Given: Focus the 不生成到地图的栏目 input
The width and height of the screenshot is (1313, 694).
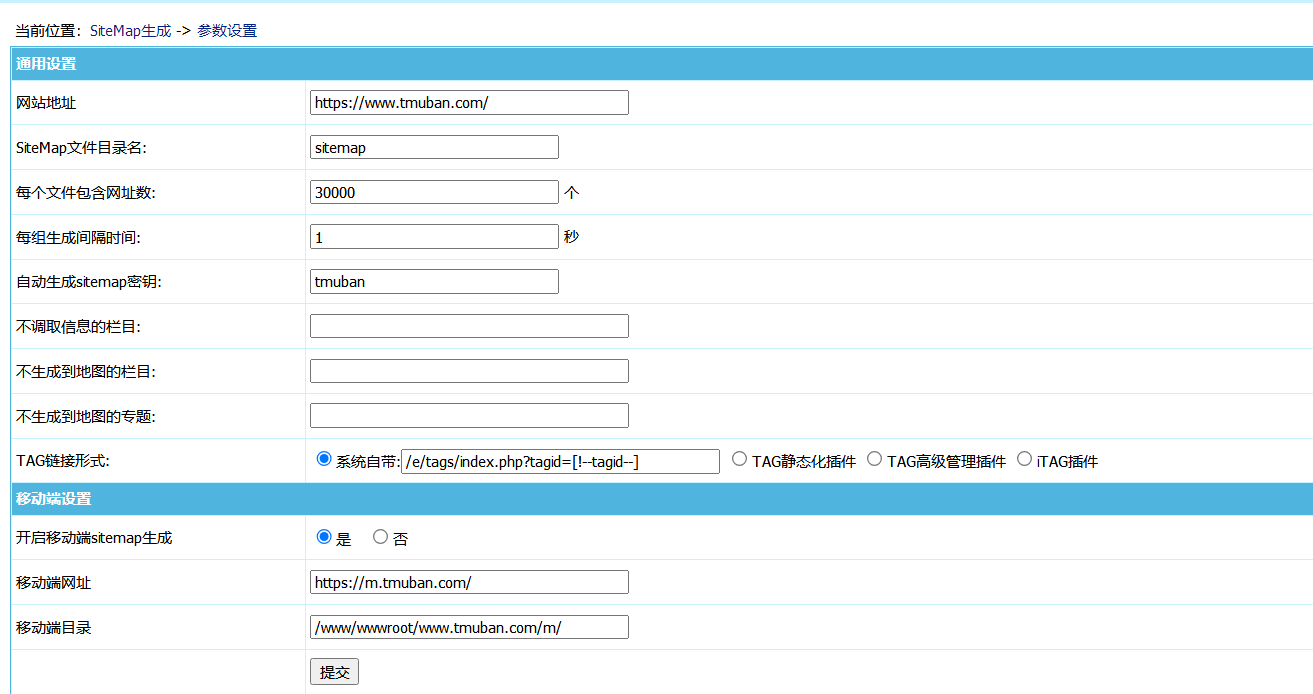Looking at the screenshot, I should pos(469,371).
